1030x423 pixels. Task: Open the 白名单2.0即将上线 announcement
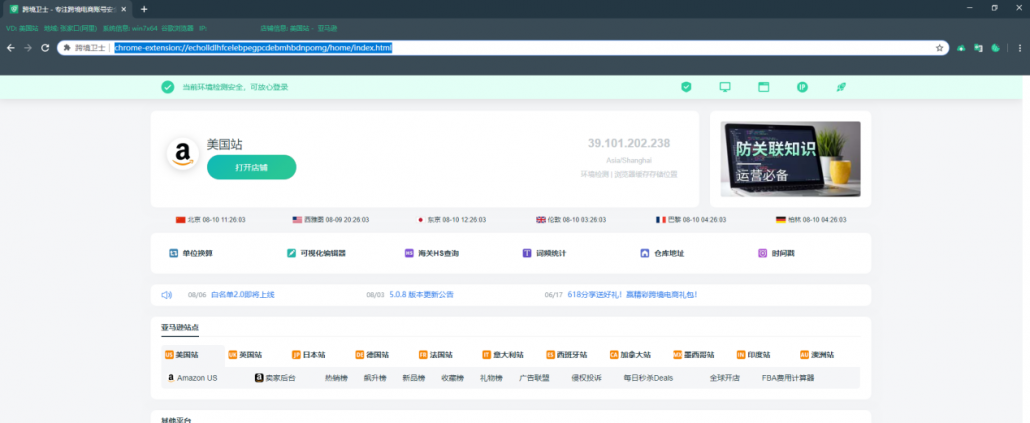click(242, 295)
